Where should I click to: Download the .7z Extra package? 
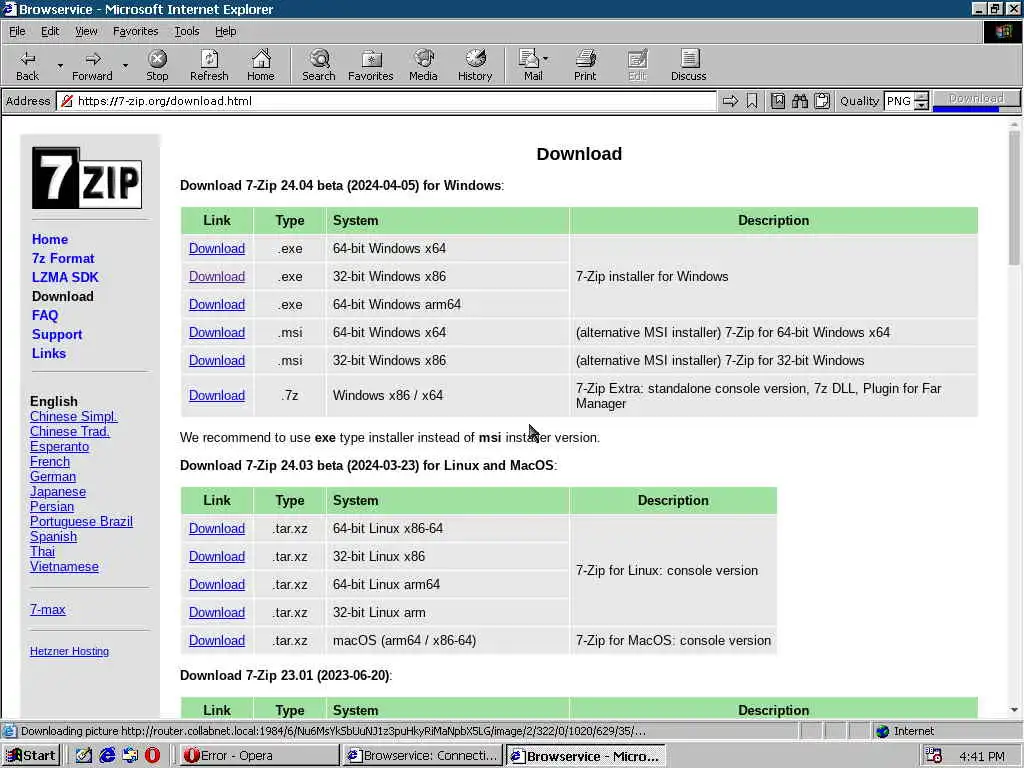click(x=217, y=395)
